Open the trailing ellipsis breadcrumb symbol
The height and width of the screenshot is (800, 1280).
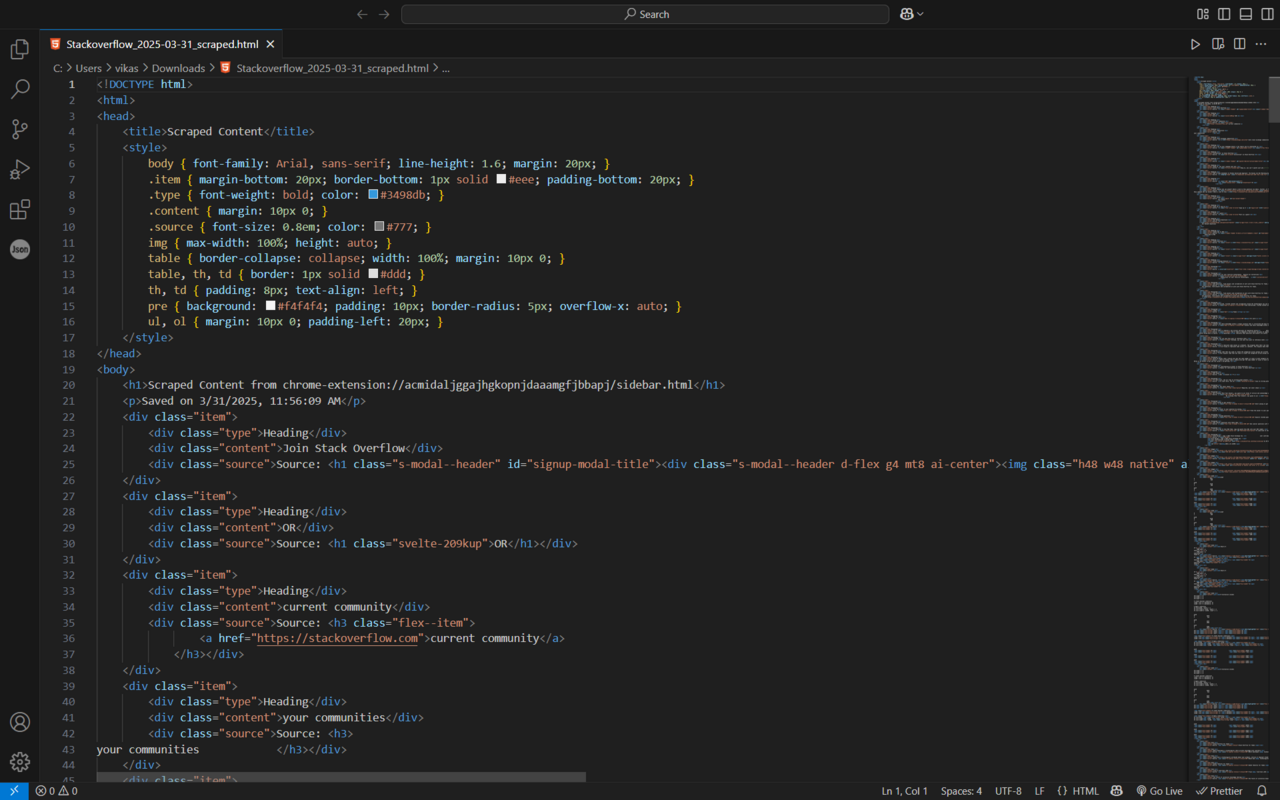pos(446,68)
